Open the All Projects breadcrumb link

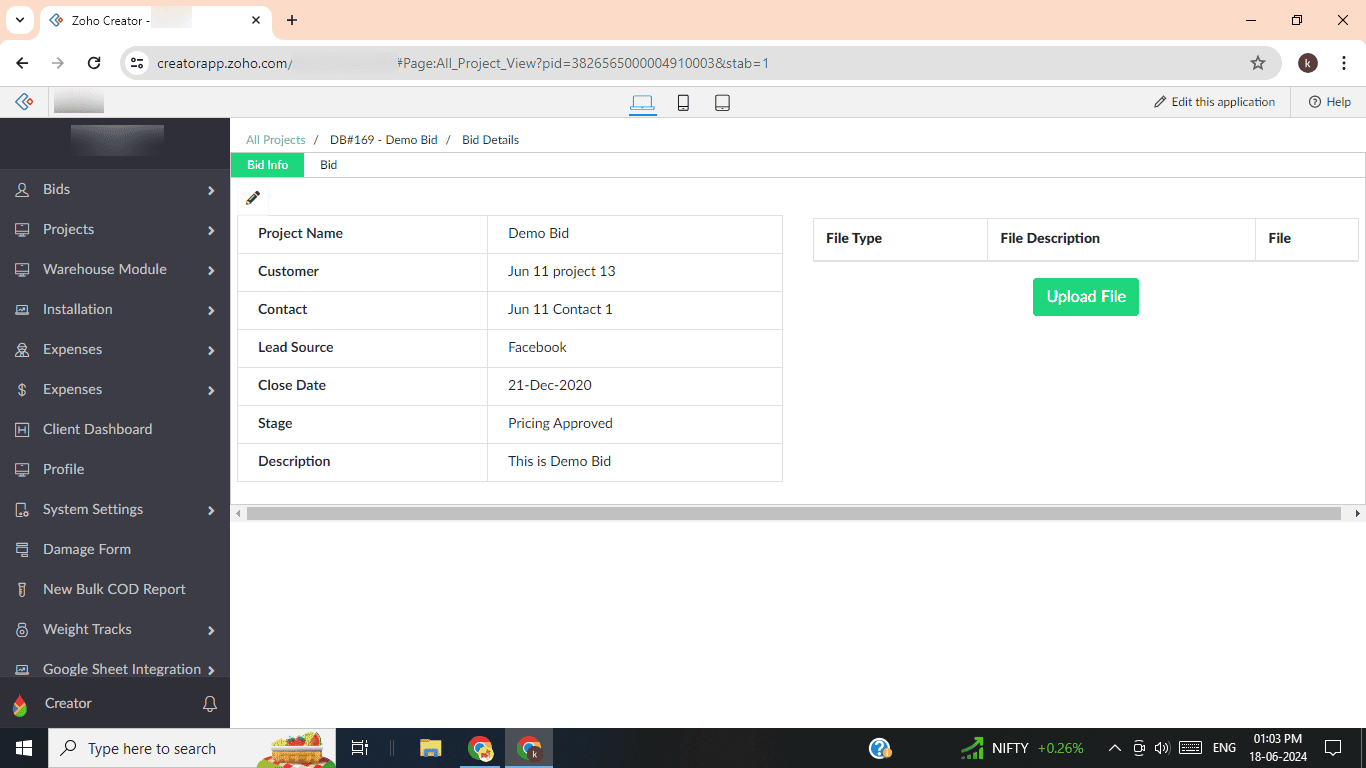click(275, 139)
